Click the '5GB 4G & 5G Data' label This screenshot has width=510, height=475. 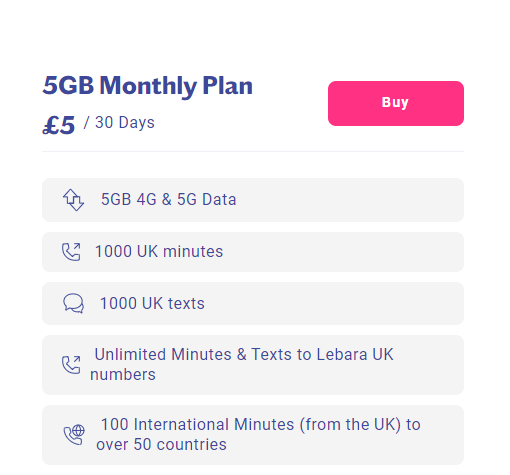[x=169, y=200]
